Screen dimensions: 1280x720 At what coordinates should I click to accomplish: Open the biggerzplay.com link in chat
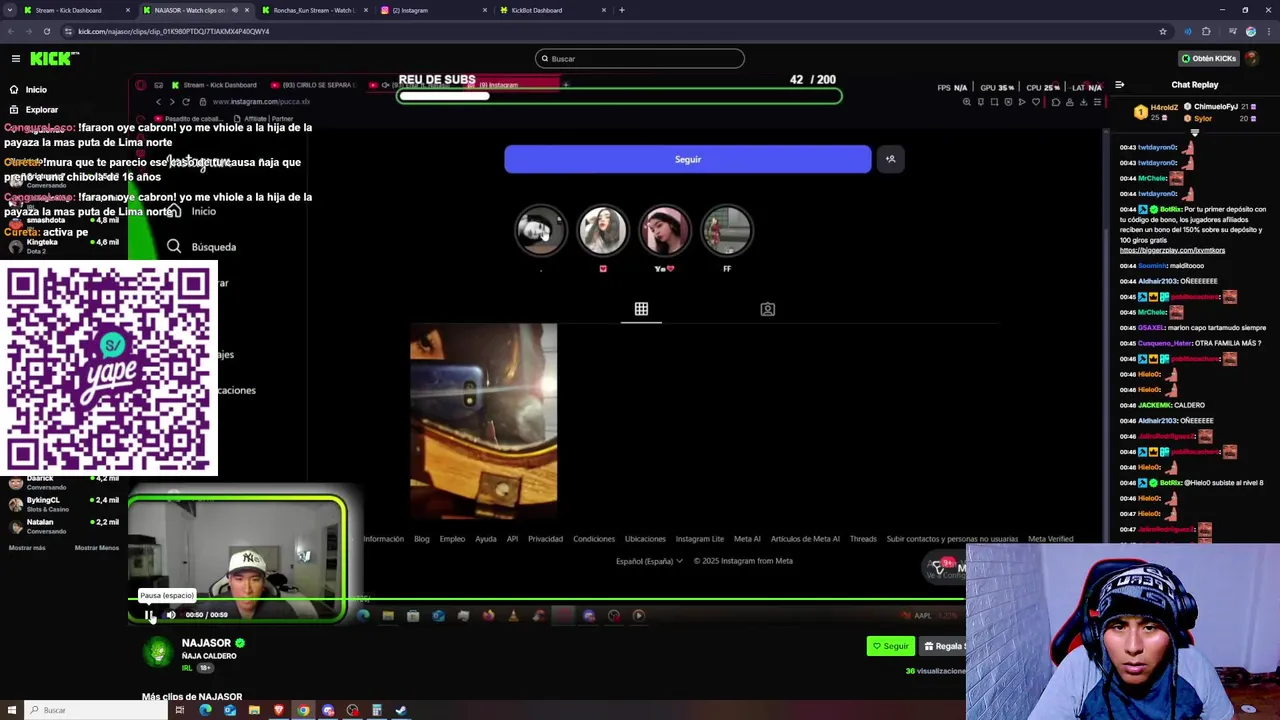tap(1172, 250)
